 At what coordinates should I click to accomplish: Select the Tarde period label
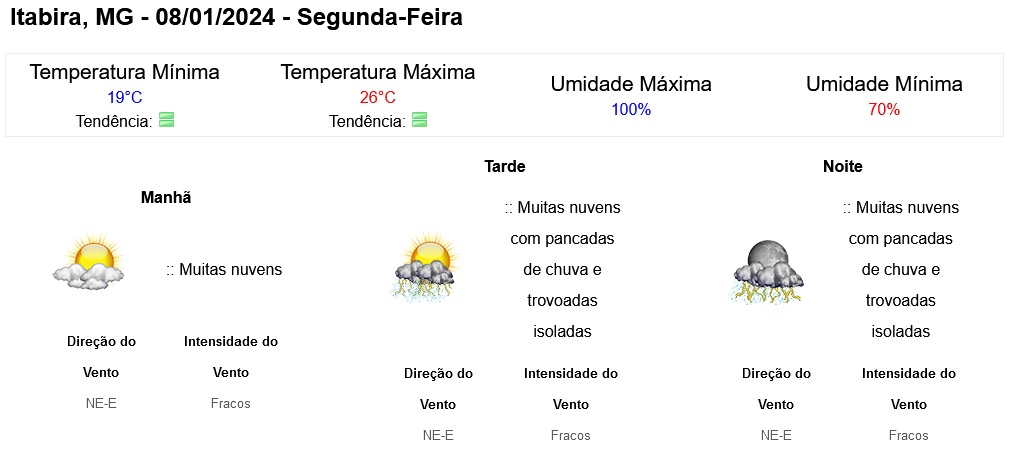tap(505, 166)
